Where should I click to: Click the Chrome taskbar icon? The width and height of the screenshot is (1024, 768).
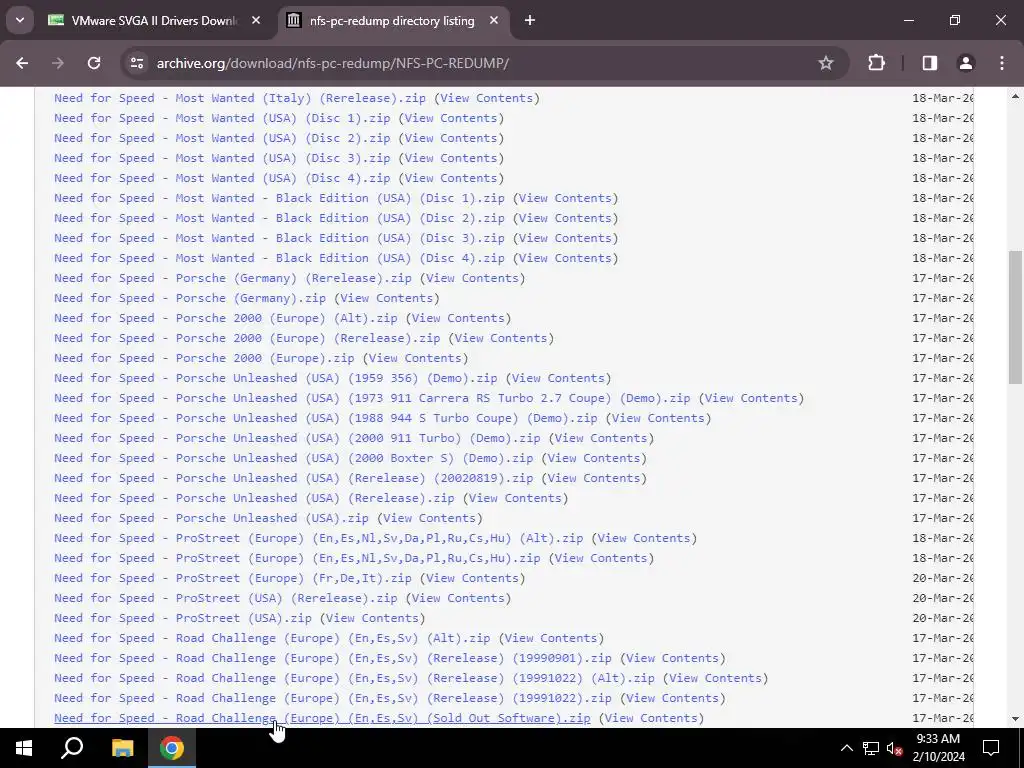[x=172, y=748]
